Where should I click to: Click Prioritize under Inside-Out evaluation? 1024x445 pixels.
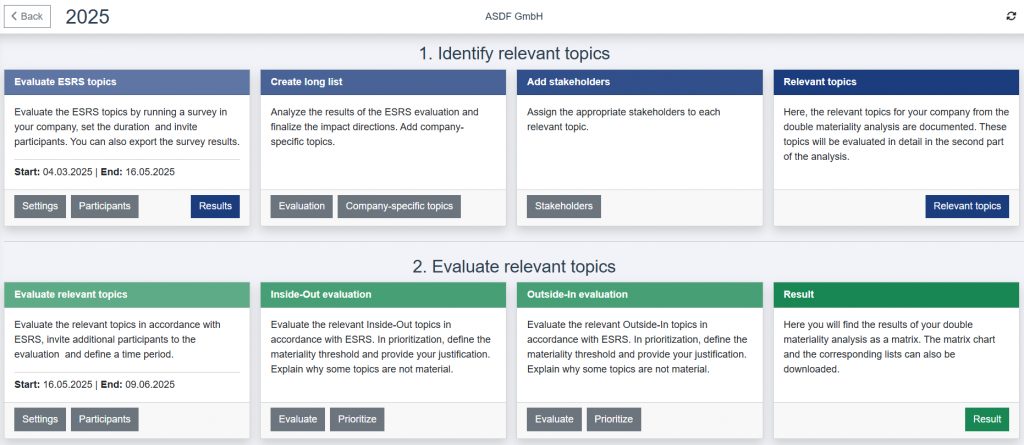pyautogui.click(x=357, y=419)
